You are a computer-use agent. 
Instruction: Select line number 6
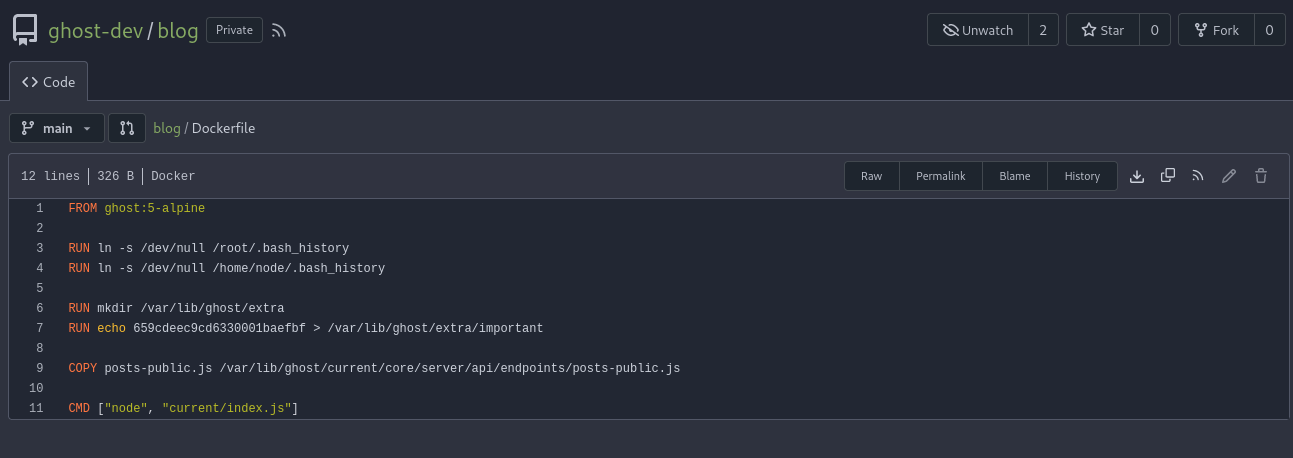(40, 308)
